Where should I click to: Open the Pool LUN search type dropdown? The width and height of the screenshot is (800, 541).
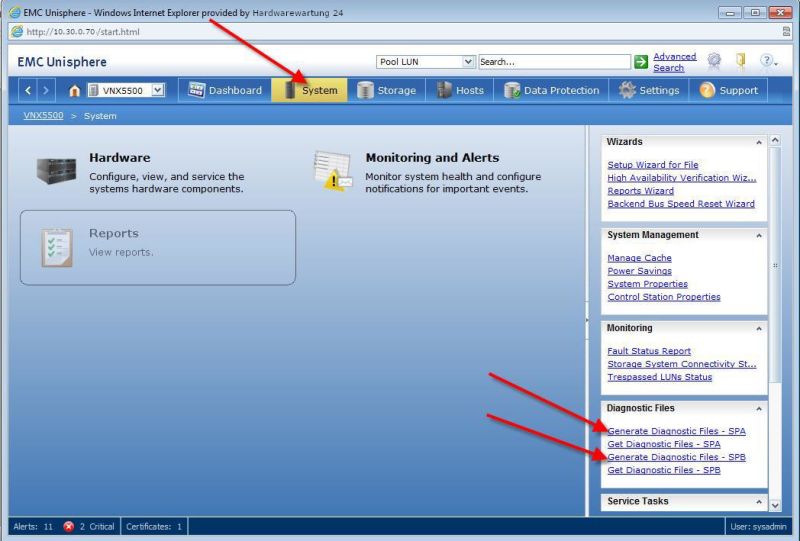pos(468,62)
